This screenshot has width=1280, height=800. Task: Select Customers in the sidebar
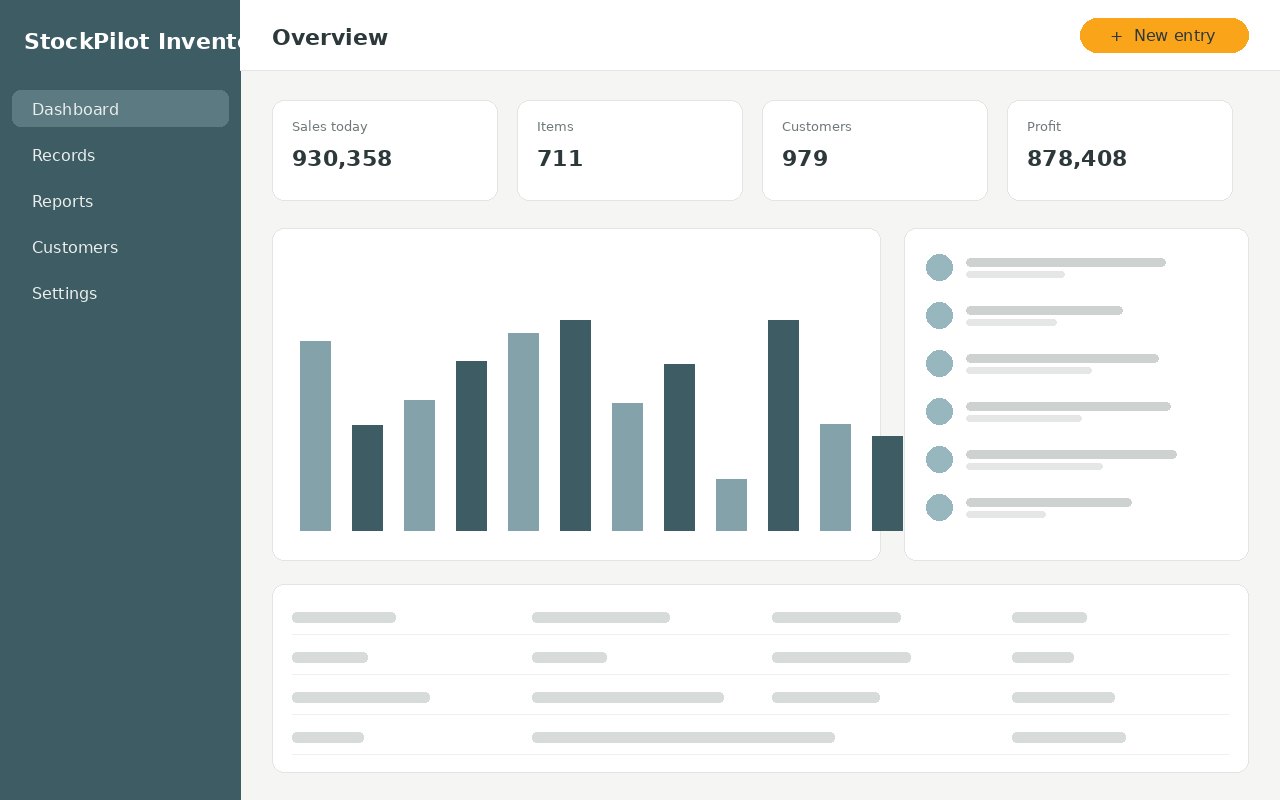pos(120,247)
